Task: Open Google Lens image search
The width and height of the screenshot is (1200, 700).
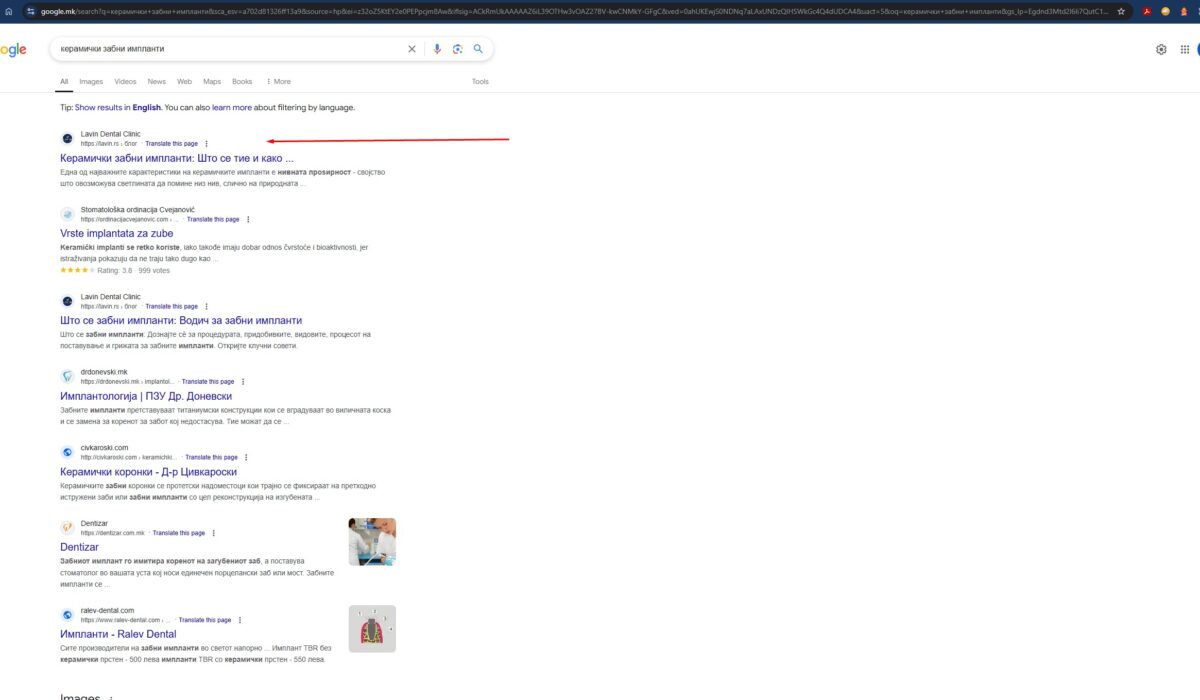Action: click(x=457, y=49)
